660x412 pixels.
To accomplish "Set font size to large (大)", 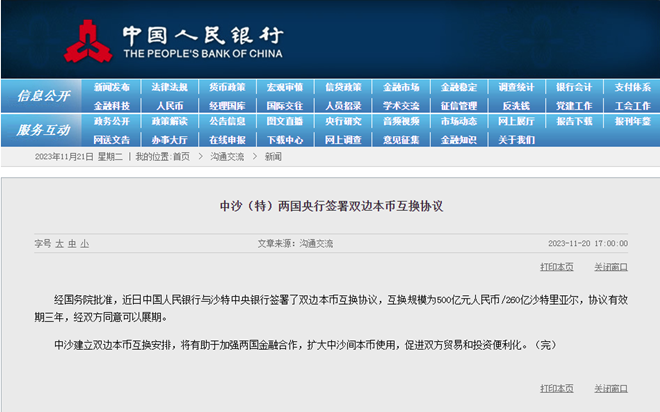I will click(59, 243).
